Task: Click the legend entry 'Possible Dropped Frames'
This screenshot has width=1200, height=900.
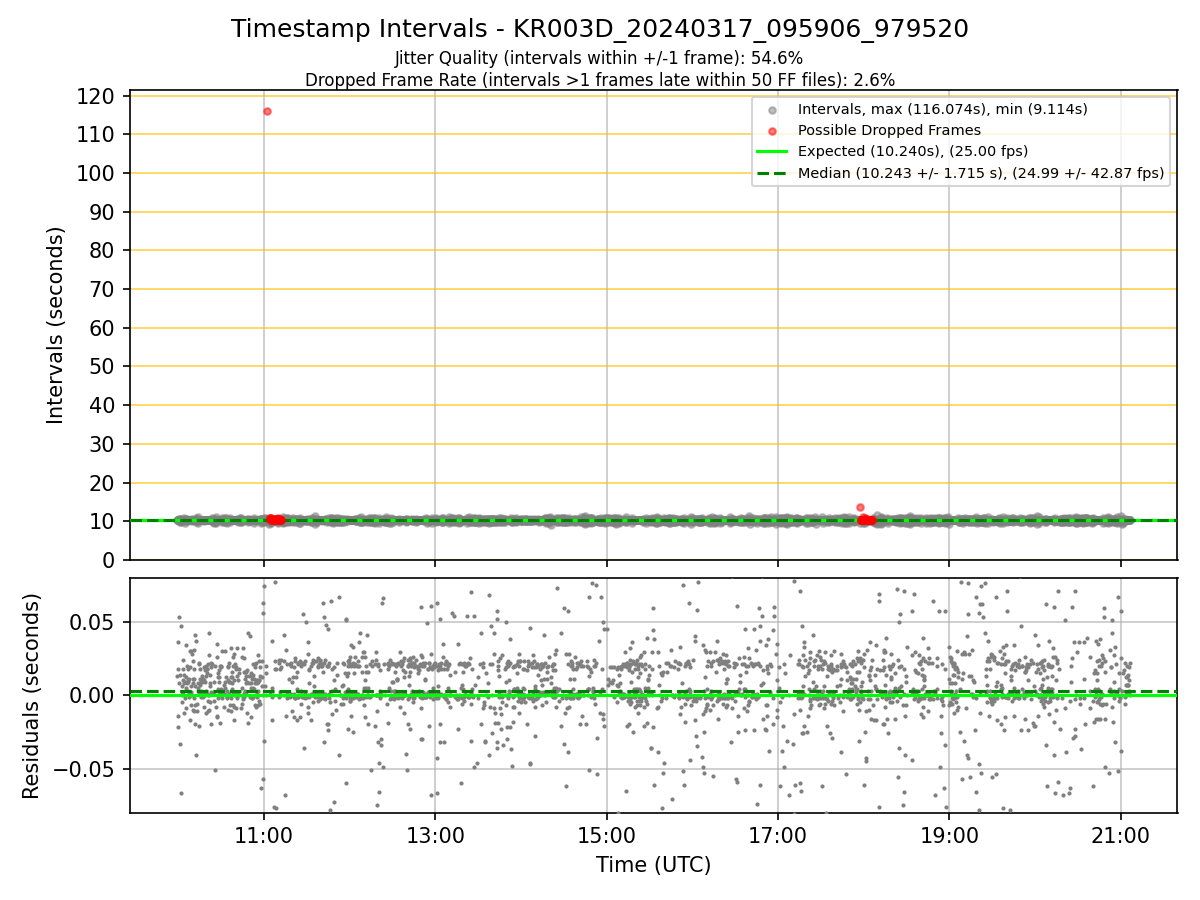Action: tap(889, 130)
